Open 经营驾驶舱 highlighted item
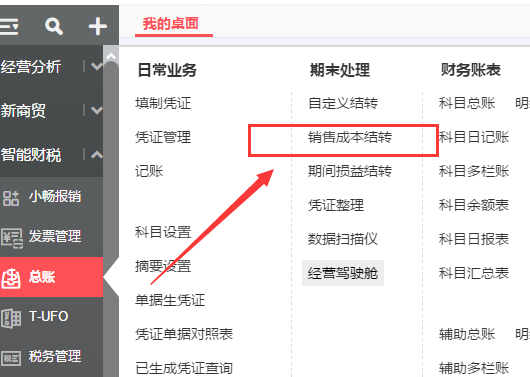530x377 pixels. coord(343,273)
